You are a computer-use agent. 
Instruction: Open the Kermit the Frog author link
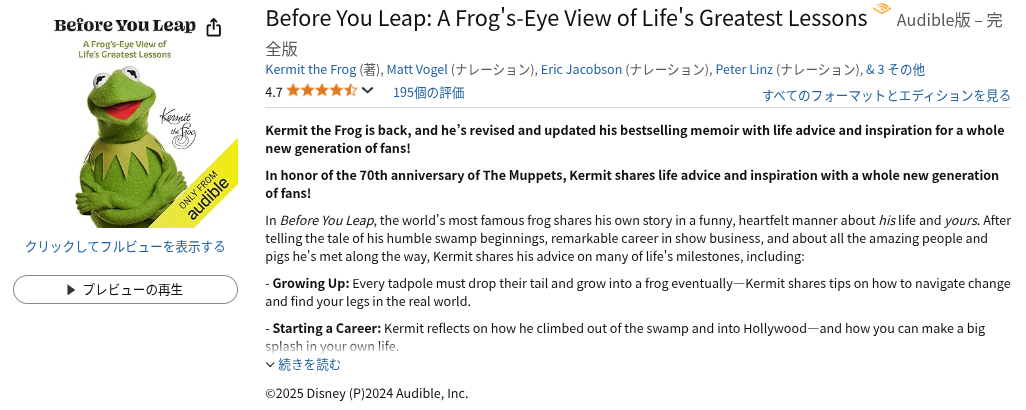pyautogui.click(x=311, y=69)
